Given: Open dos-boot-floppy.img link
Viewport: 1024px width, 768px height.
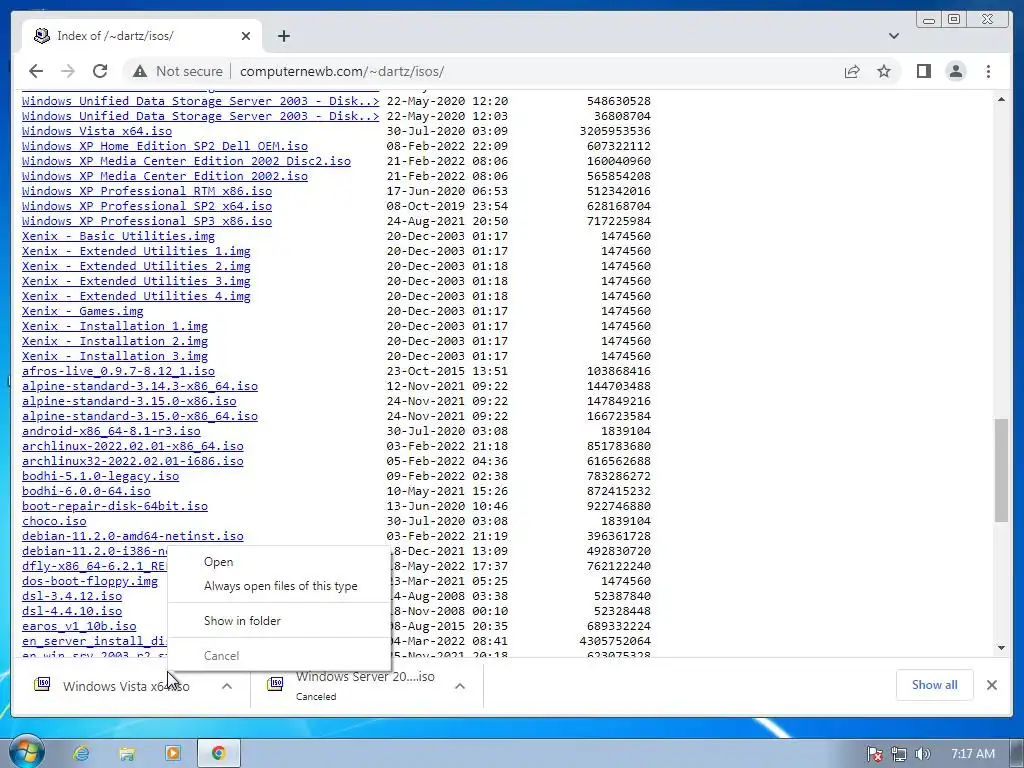Looking at the screenshot, I should [90, 581].
